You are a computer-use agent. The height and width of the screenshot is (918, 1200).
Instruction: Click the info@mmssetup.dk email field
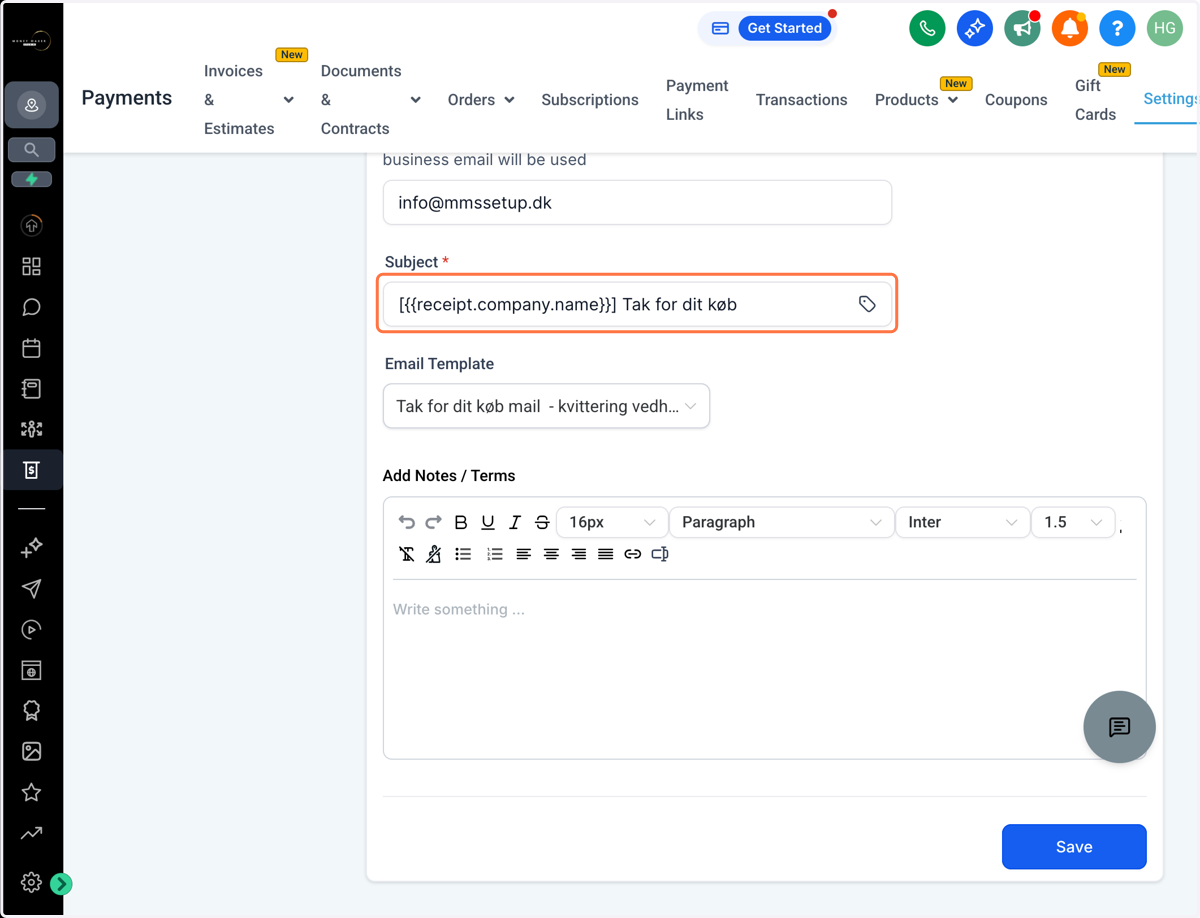637,203
